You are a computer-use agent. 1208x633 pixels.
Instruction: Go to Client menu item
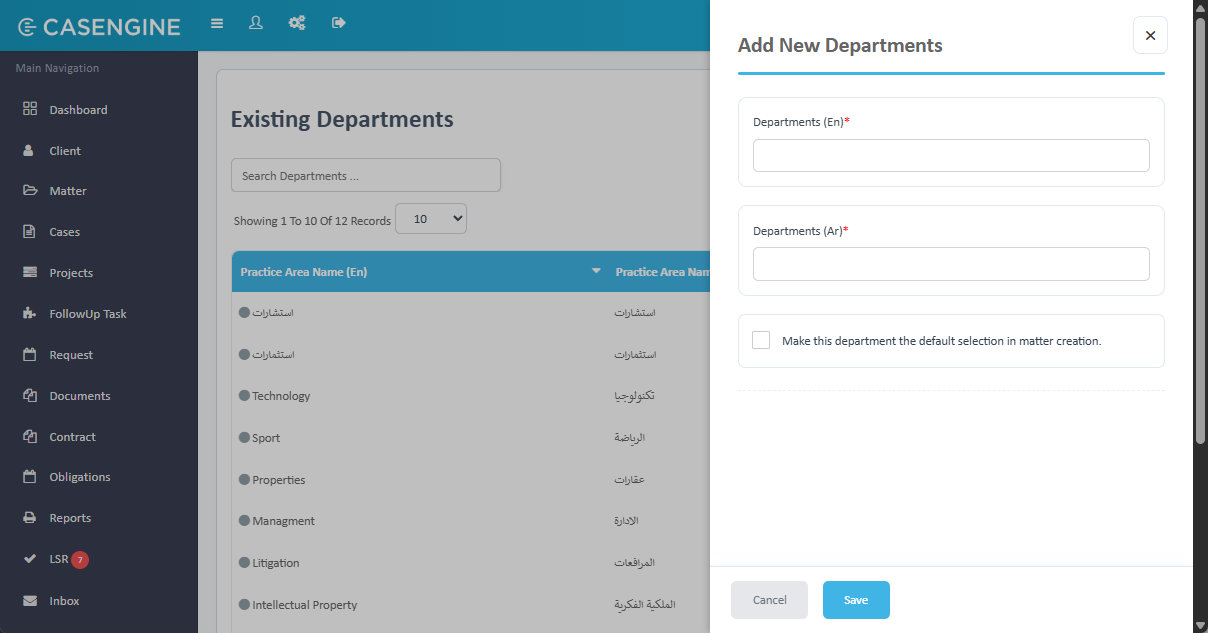point(65,151)
